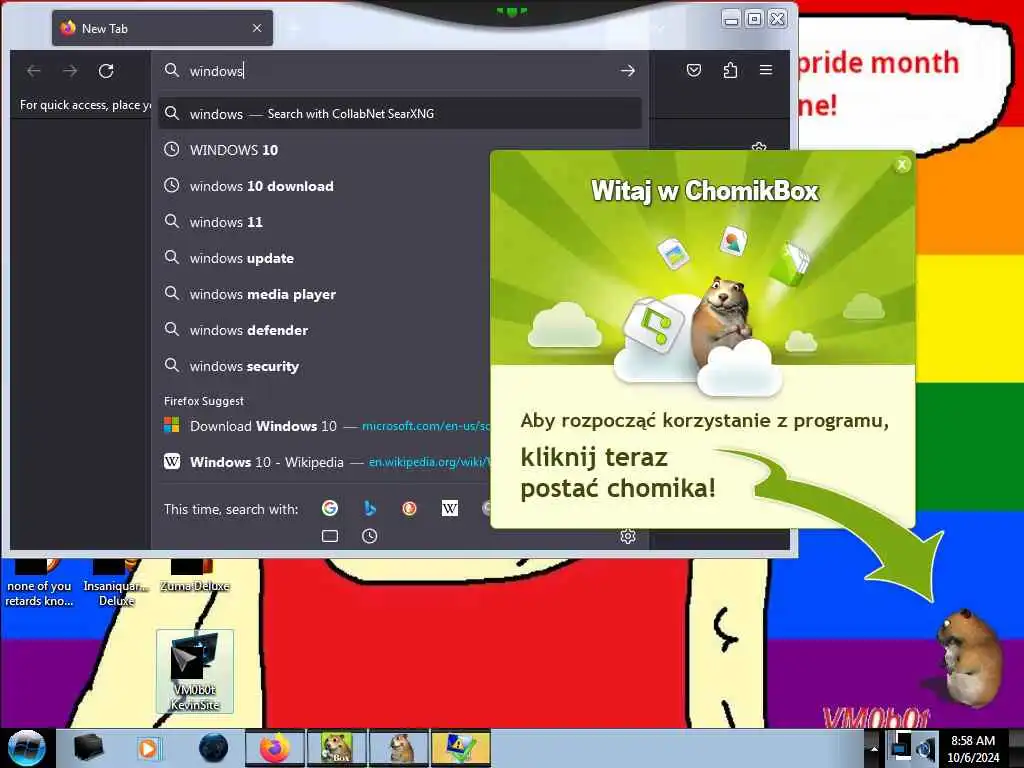The image size is (1024, 768).
Task: Open the black folder icon in the taskbar
Action: coord(88,748)
